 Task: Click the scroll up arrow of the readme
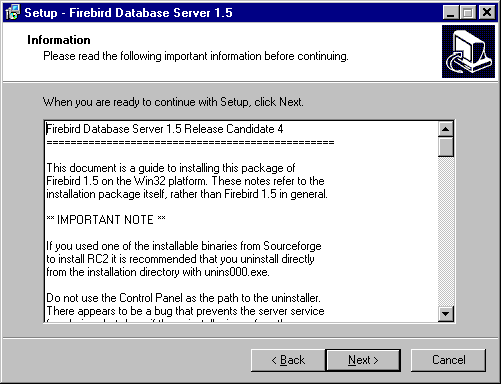(446, 129)
